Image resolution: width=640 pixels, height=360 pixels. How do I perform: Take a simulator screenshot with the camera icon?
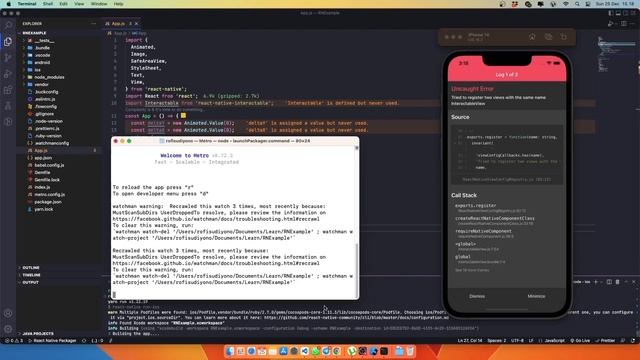point(548,37)
